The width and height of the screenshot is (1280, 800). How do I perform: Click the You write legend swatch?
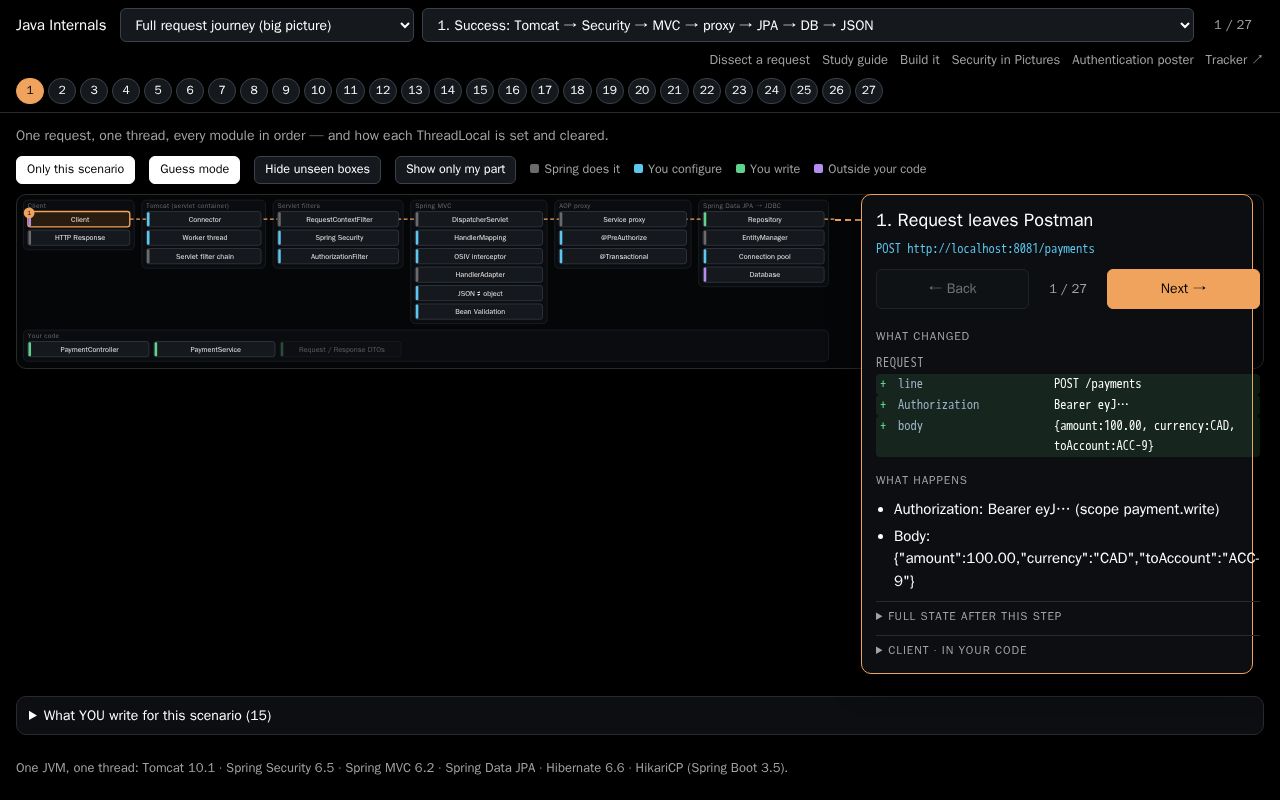(x=740, y=169)
